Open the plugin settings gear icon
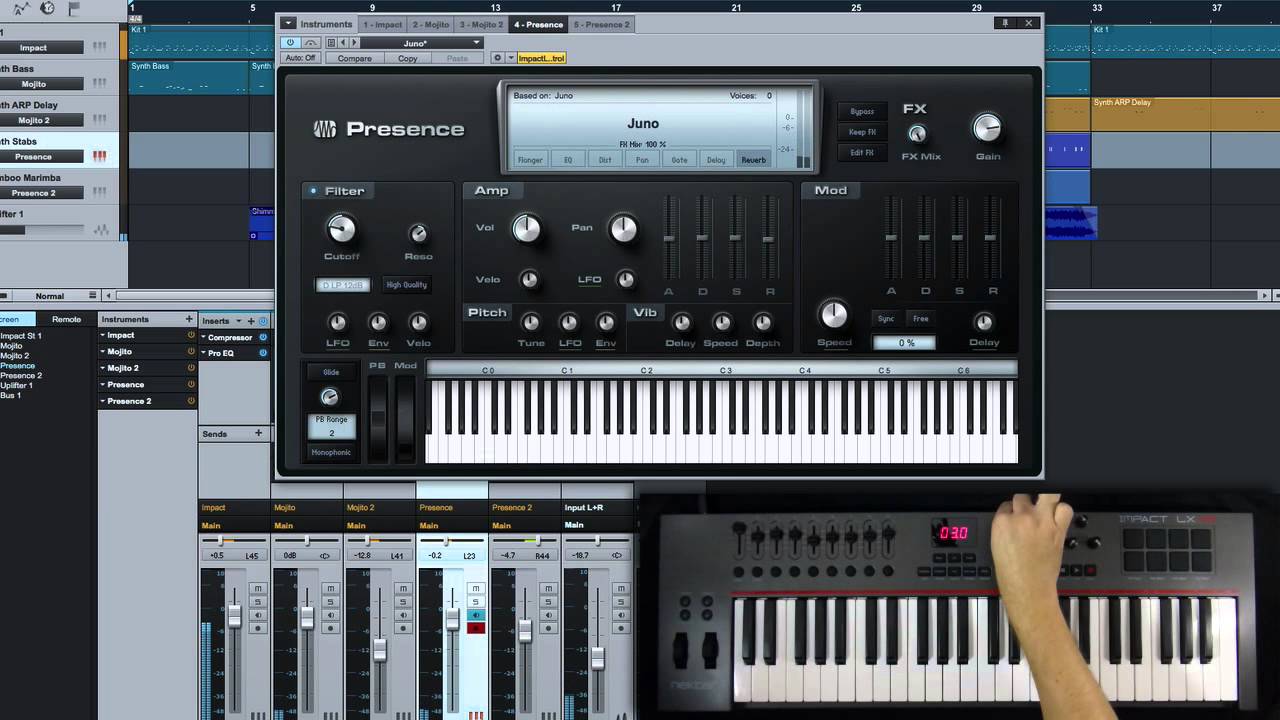Viewport: 1280px width, 720px height. click(x=497, y=58)
